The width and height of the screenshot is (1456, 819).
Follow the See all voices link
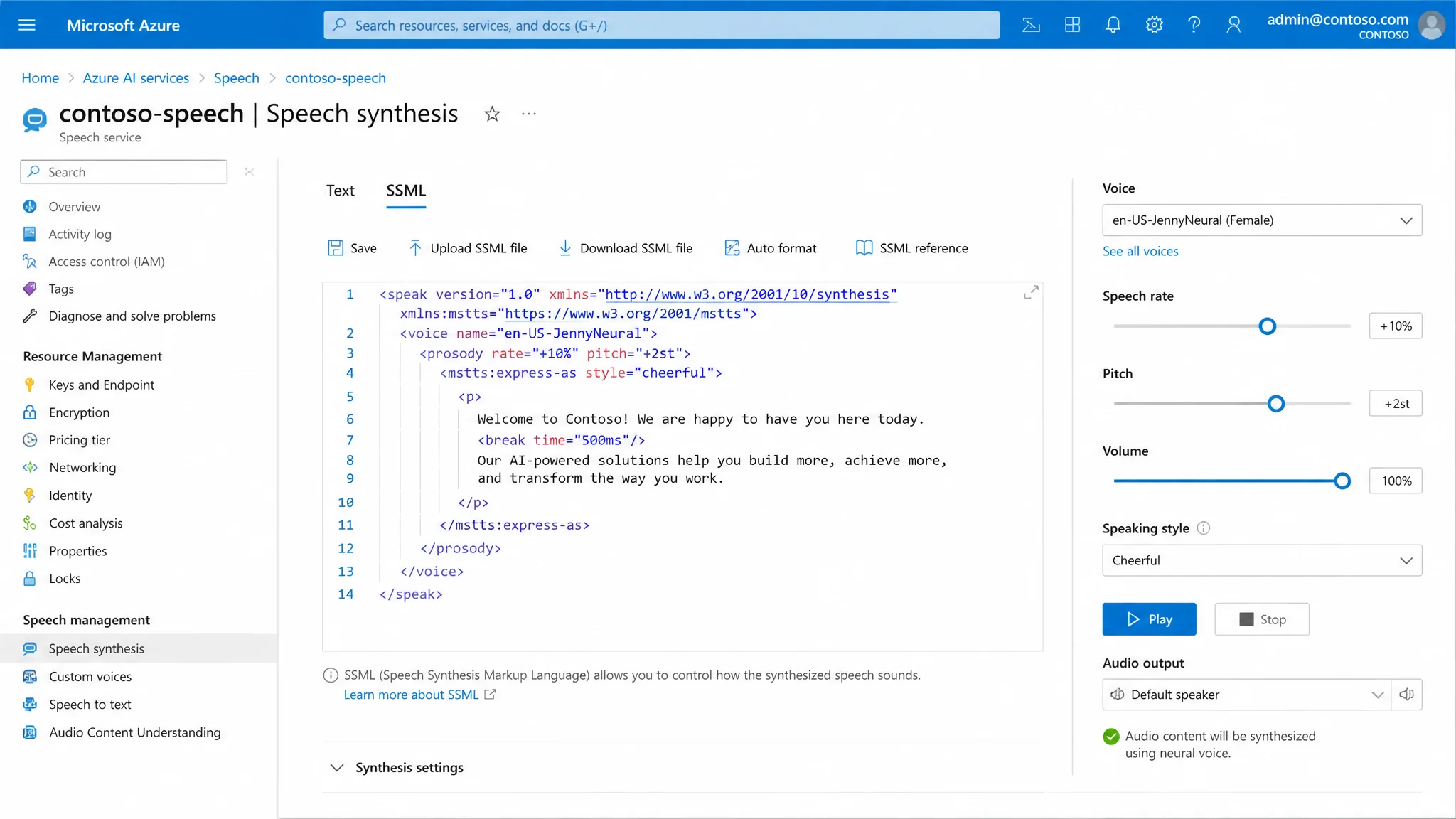coord(1140,251)
